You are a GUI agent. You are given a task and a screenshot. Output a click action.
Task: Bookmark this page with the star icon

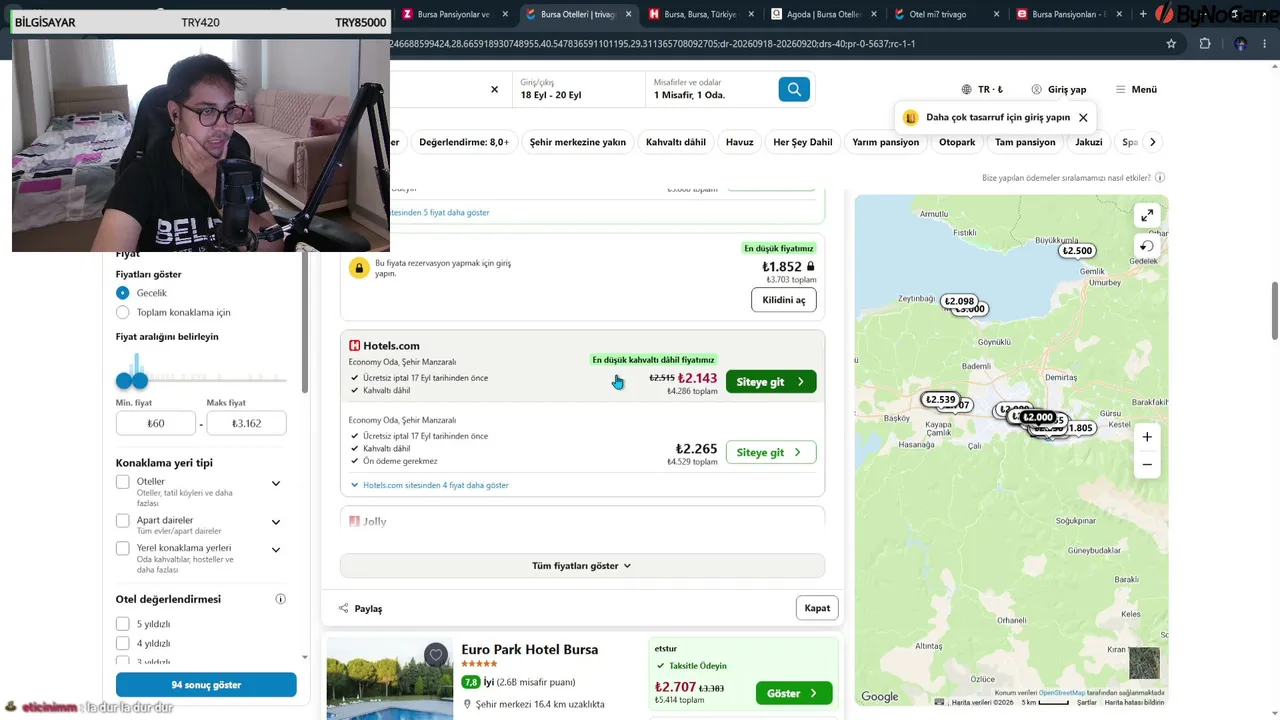[x=1171, y=44]
